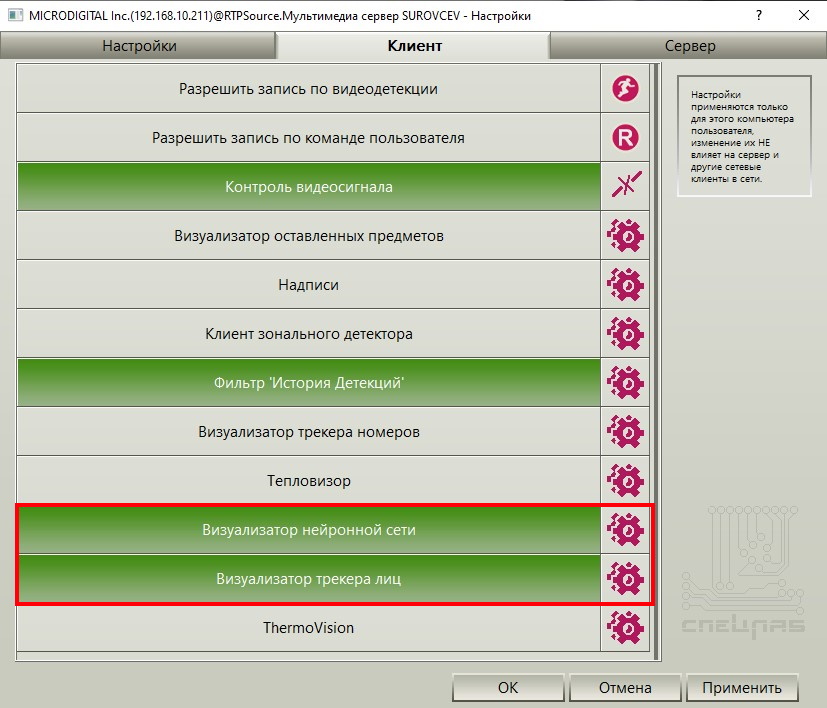
Task: Open gear settings for Тепловизор
Action: tap(625, 481)
